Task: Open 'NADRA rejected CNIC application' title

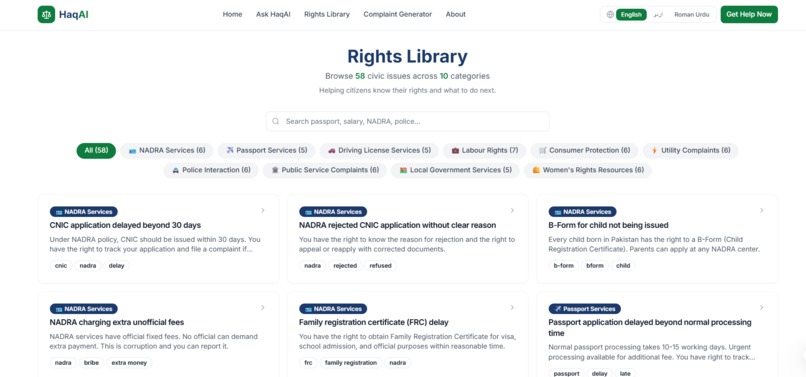Action: [397, 225]
